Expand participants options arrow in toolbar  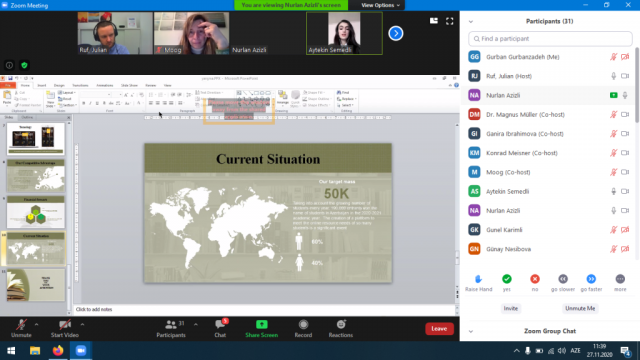point(196,325)
